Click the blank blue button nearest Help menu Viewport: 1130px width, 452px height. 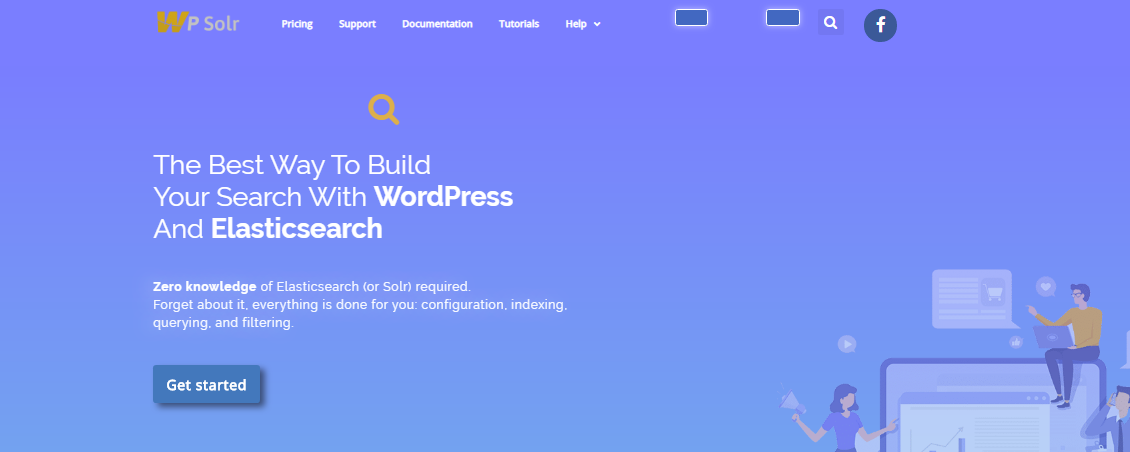tap(691, 17)
